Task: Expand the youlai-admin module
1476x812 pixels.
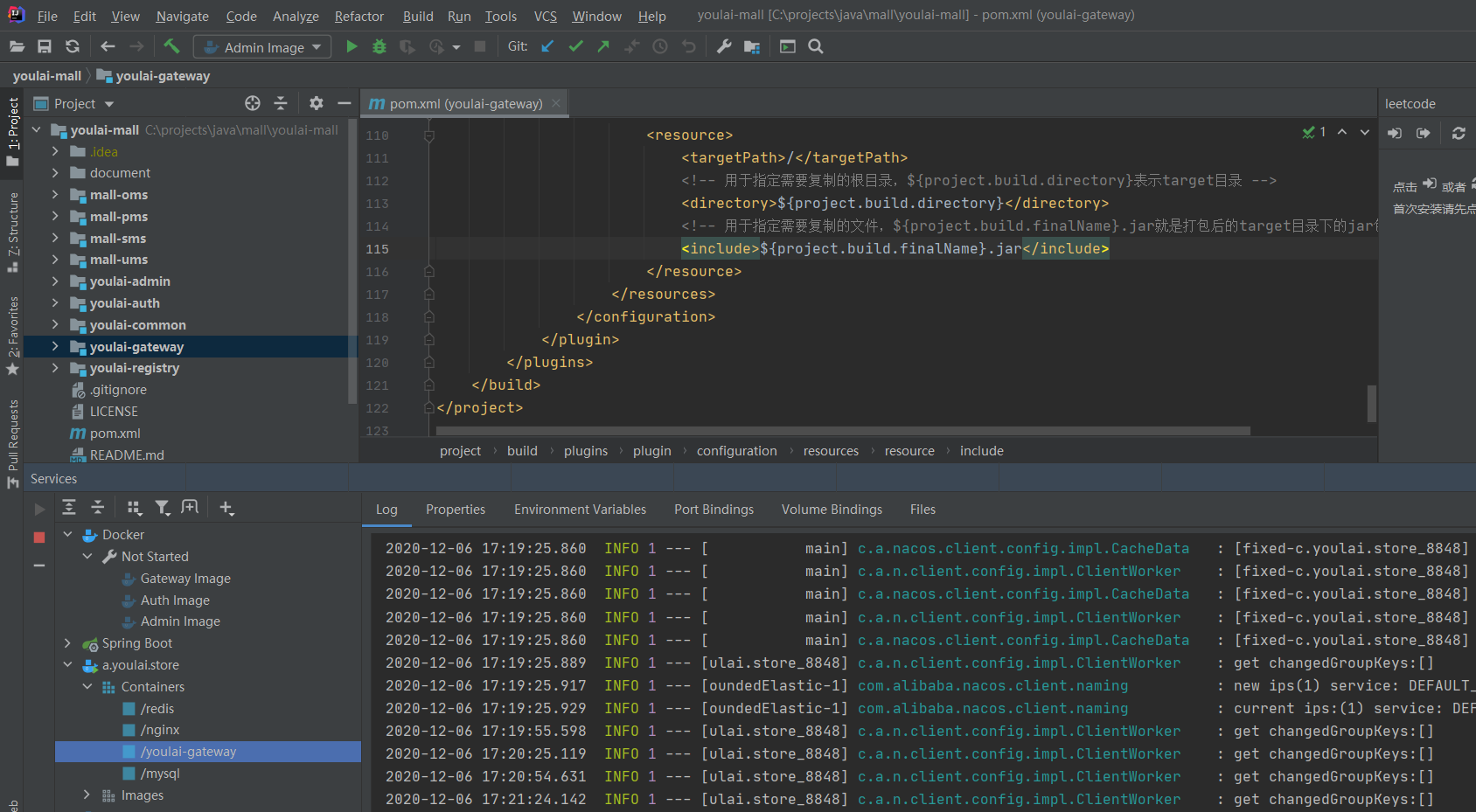Action: [x=55, y=281]
